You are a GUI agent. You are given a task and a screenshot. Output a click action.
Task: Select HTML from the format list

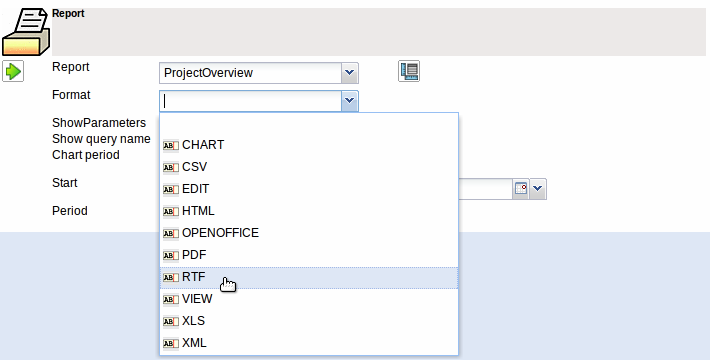click(x=309, y=211)
